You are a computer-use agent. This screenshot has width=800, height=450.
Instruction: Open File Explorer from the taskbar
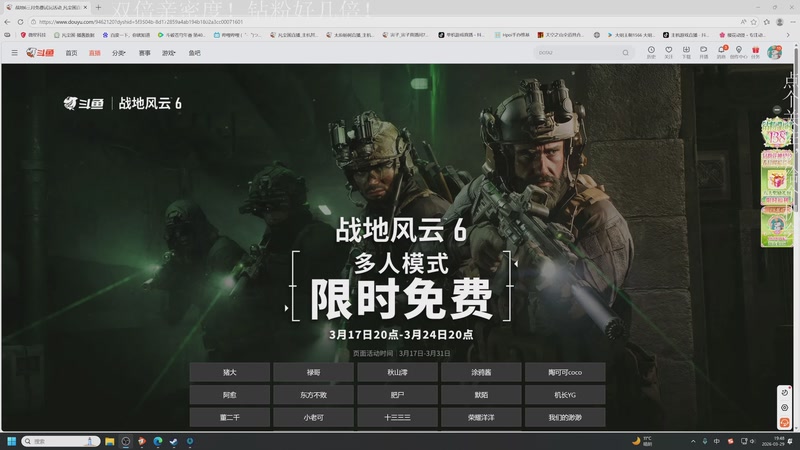pyautogui.click(x=110, y=441)
